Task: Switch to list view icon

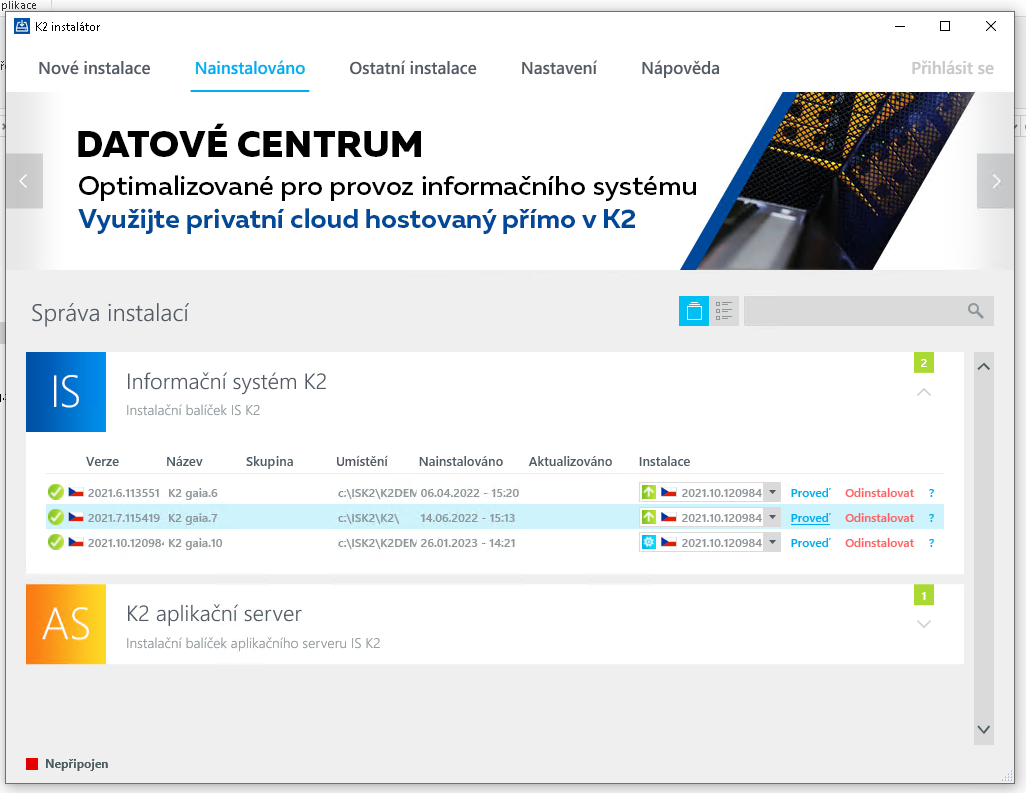Action: tap(725, 311)
